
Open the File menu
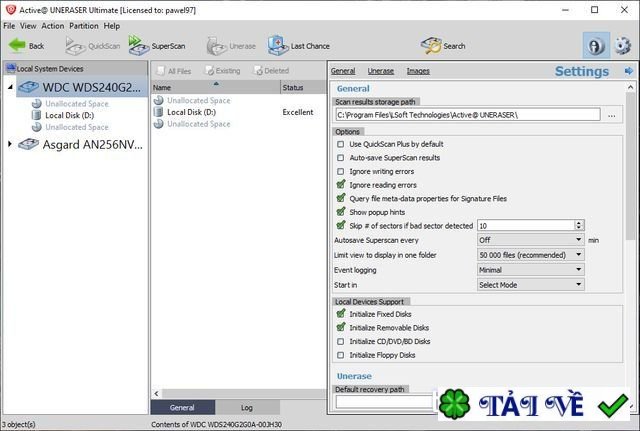tap(9, 26)
